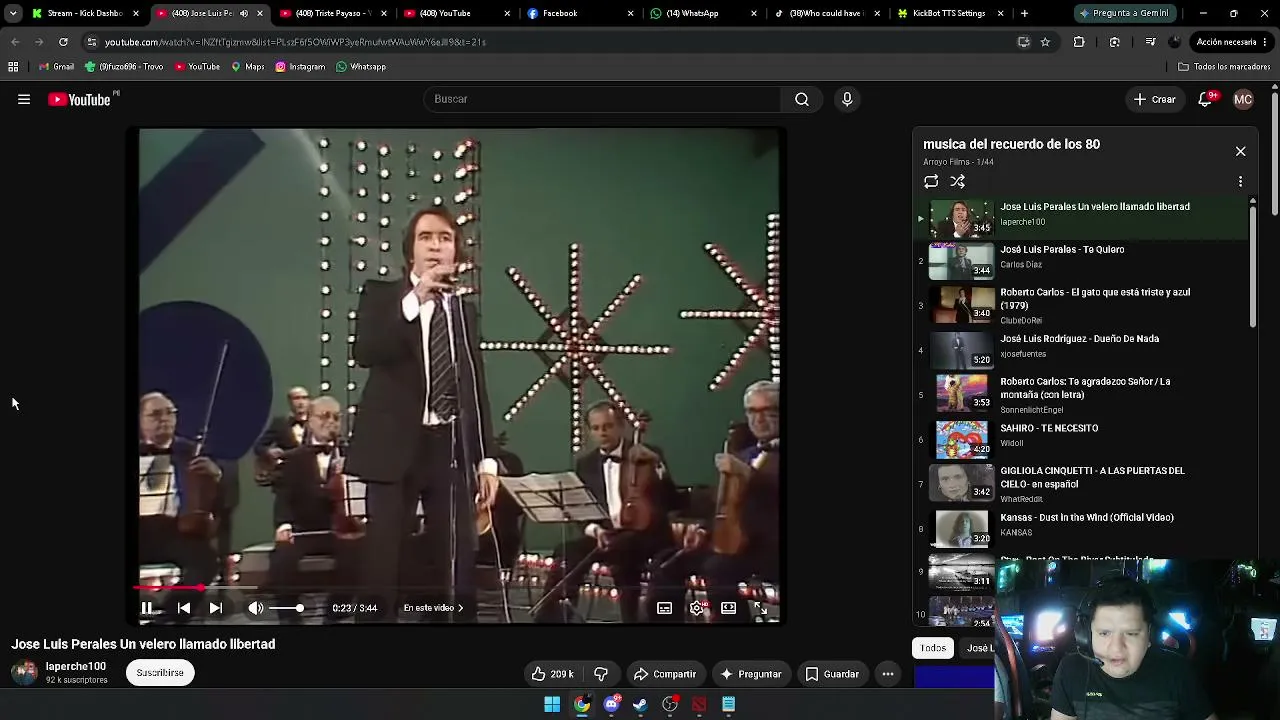Open Chrome extensions puzzle icon
This screenshot has height=720, width=1280.
(1079, 42)
